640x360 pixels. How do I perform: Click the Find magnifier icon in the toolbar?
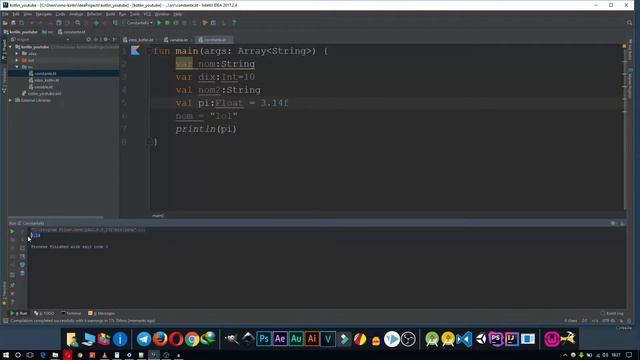point(78,23)
